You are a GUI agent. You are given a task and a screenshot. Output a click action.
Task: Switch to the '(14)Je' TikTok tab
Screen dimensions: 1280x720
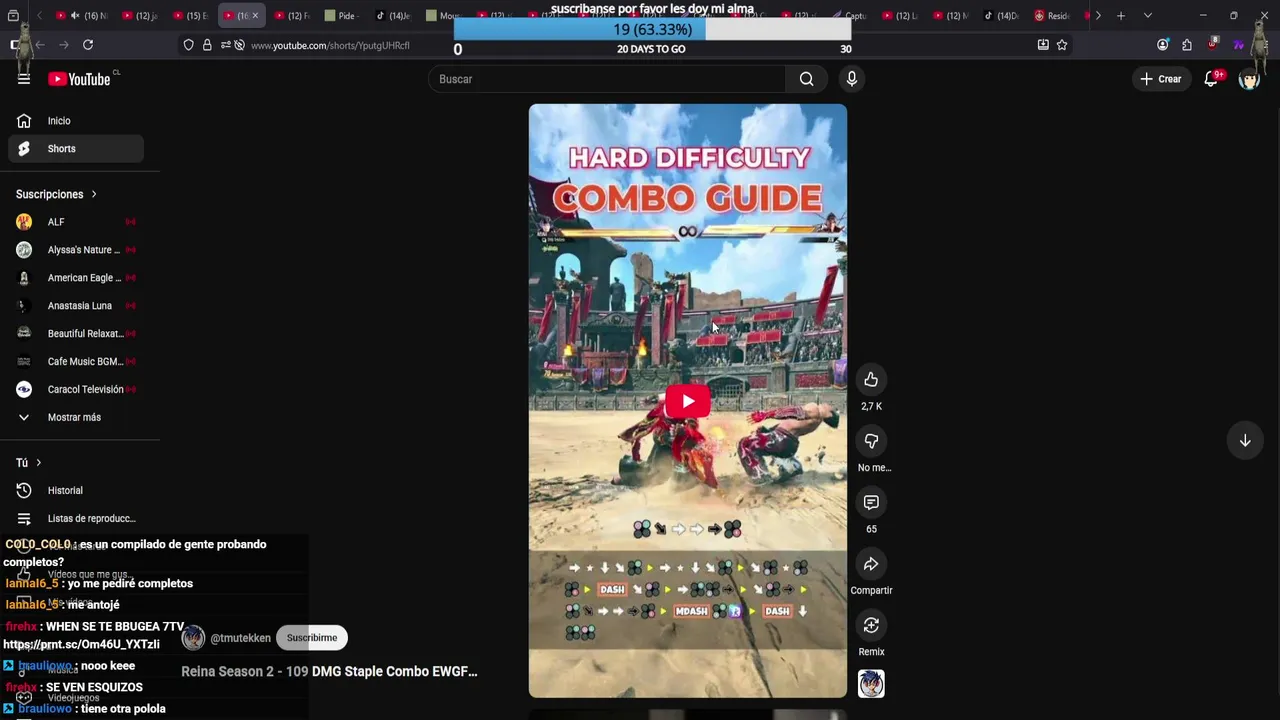pyautogui.click(x=393, y=16)
